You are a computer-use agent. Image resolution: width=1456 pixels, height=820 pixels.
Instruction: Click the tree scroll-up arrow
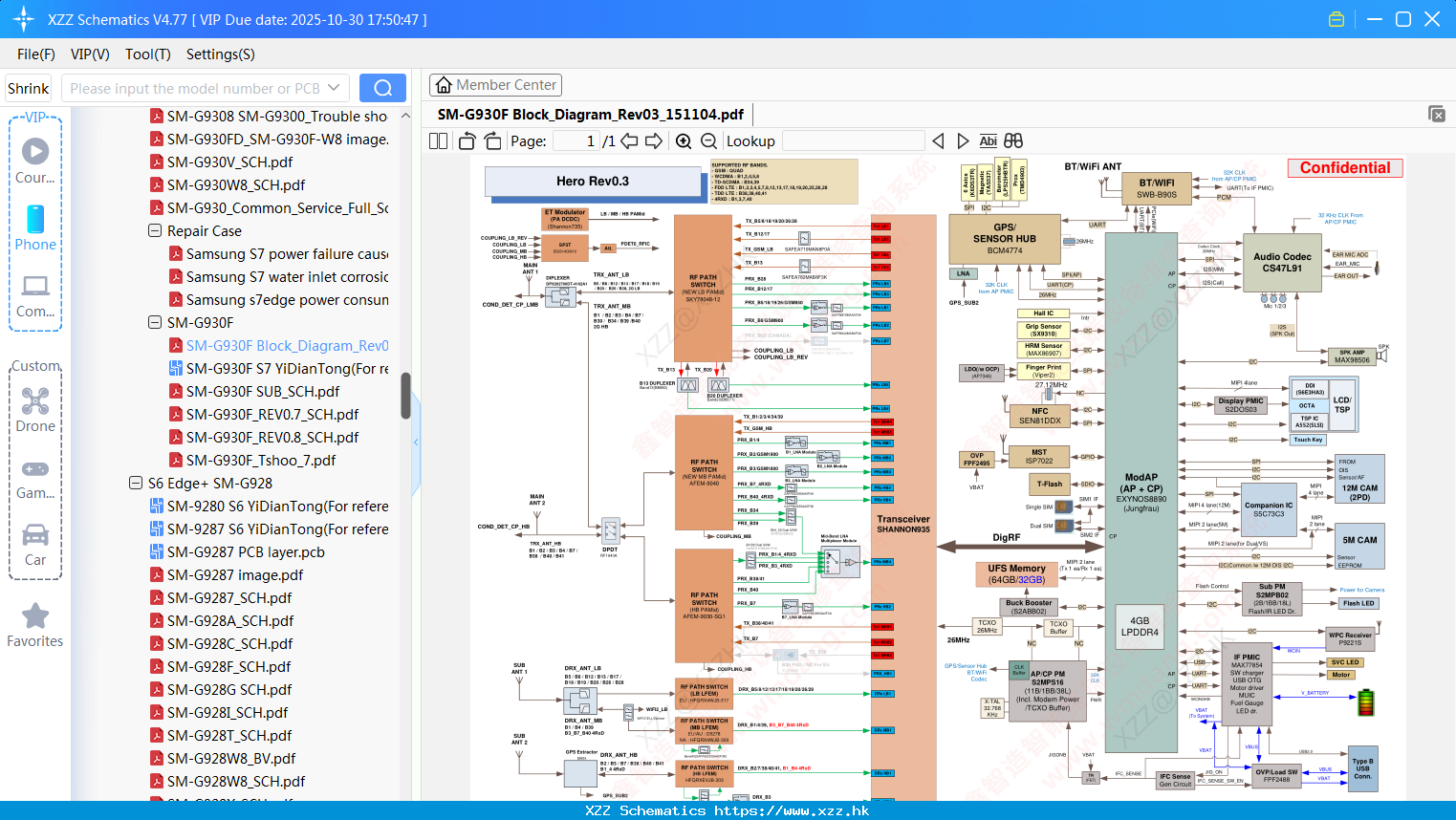(x=405, y=116)
